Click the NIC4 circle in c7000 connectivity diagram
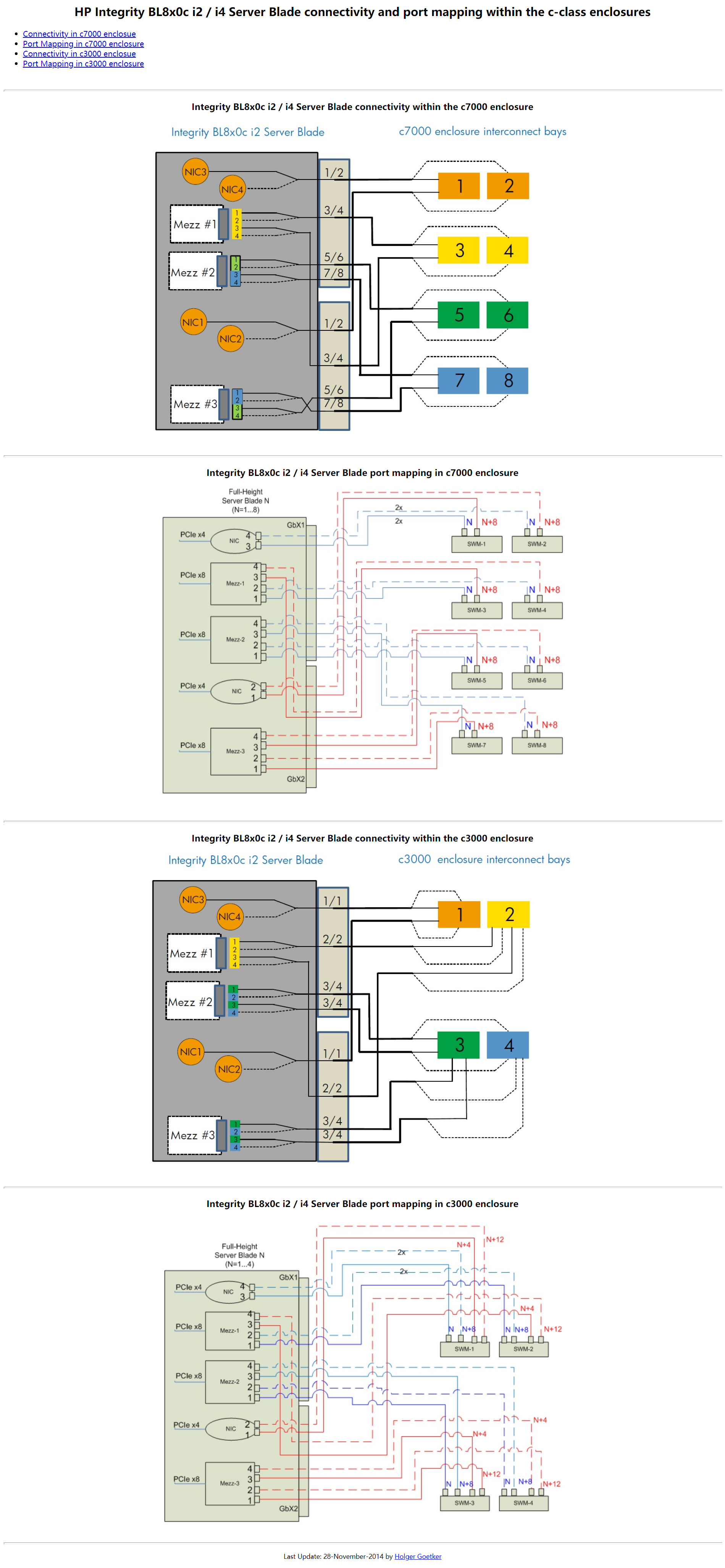 pyautogui.click(x=233, y=189)
